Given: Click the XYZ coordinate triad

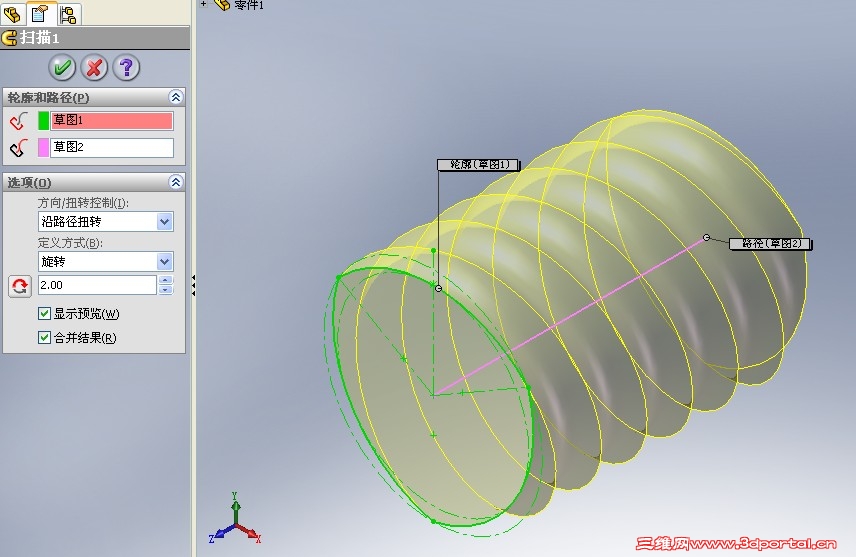Looking at the screenshot, I should tap(235, 520).
